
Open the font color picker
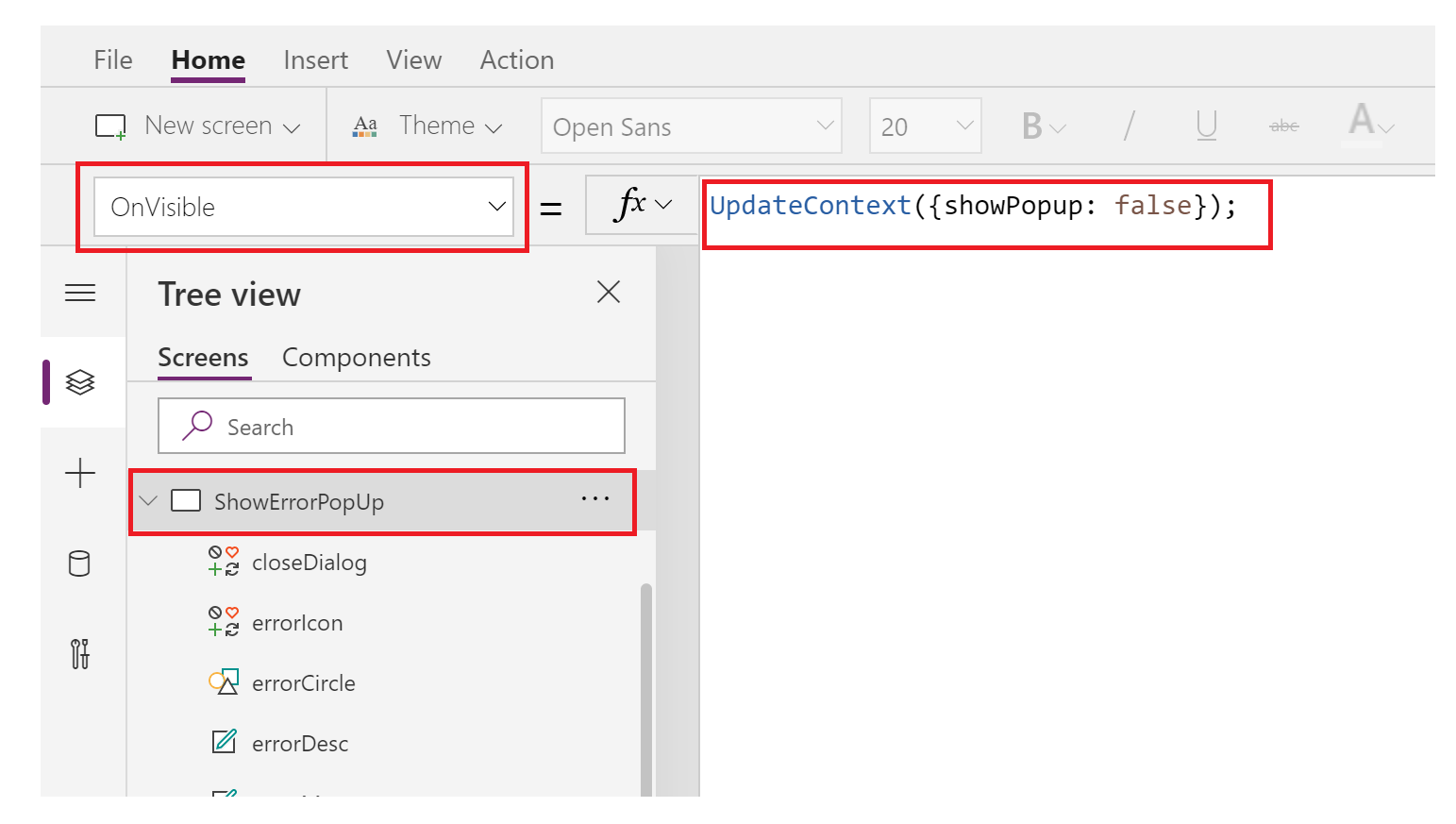tap(1365, 125)
